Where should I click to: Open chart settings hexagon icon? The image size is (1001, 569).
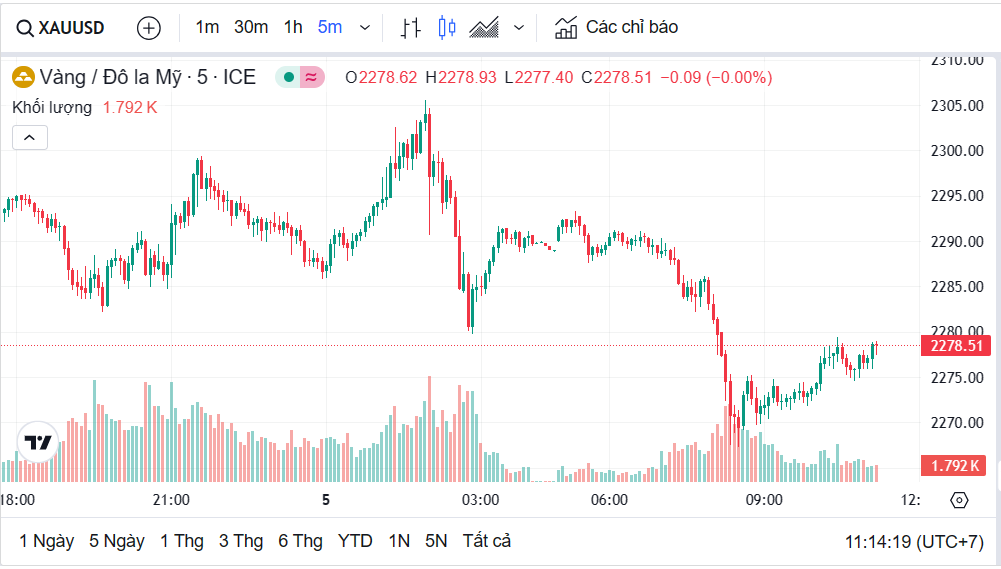pyautogui.click(x=959, y=500)
